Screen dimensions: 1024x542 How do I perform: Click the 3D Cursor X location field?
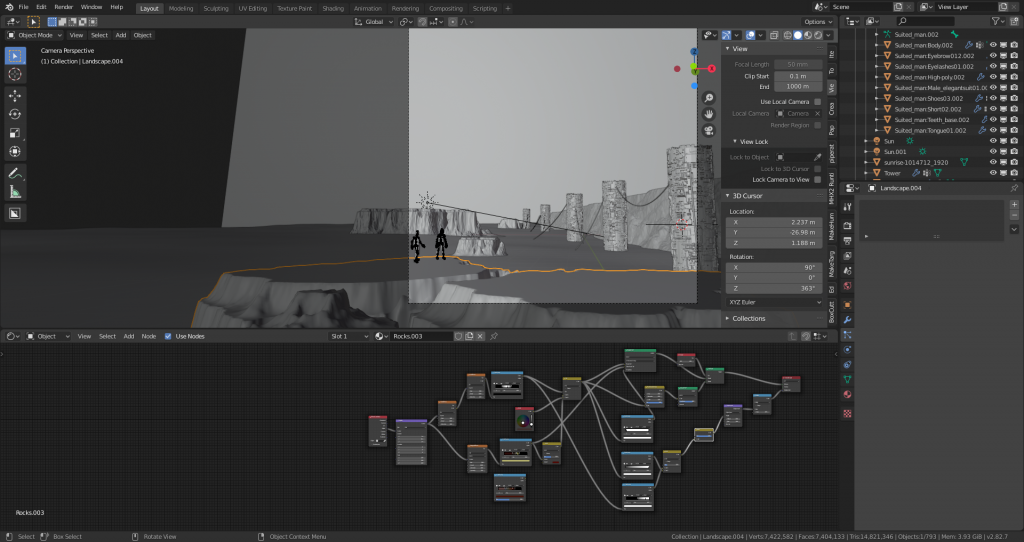774,222
